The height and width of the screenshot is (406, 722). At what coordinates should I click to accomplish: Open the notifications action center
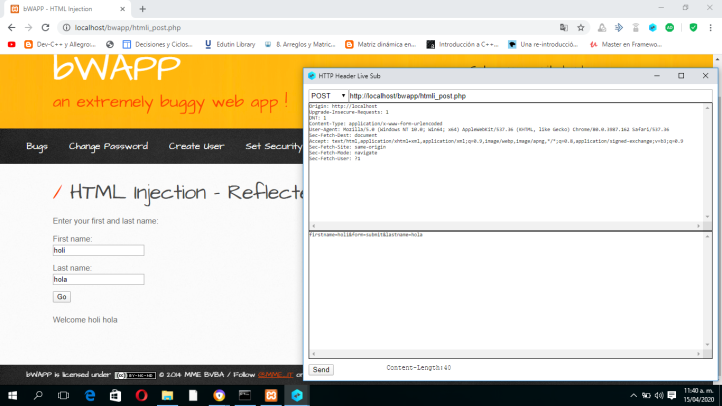click(x=672, y=395)
